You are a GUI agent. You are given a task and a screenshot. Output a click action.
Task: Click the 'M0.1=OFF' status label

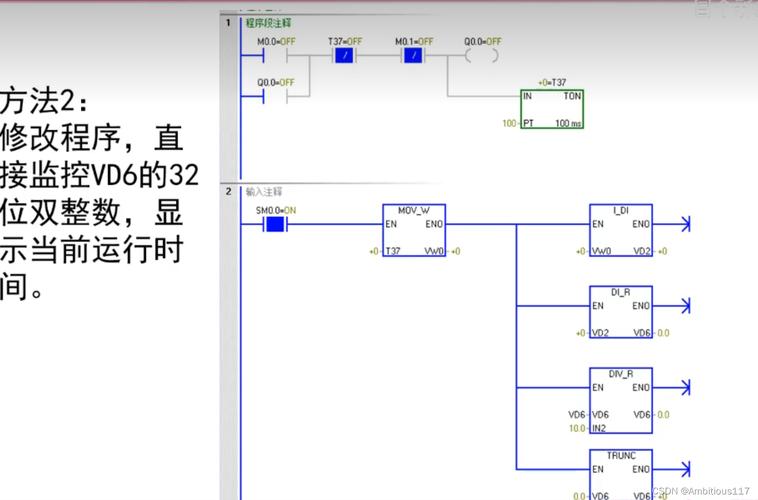(414, 42)
